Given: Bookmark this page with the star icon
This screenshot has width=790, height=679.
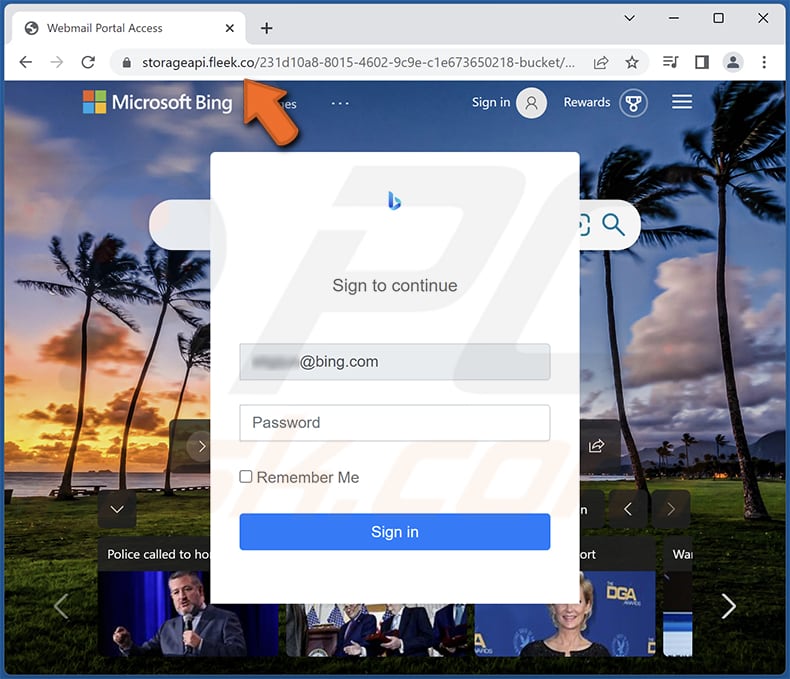Looking at the screenshot, I should pos(632,62).
